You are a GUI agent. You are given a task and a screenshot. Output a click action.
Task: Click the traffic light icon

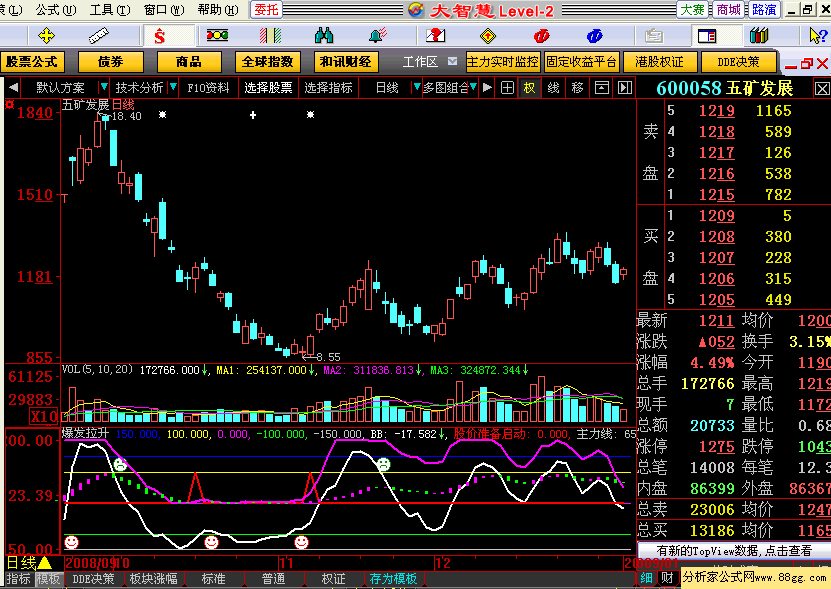(217, 36)
